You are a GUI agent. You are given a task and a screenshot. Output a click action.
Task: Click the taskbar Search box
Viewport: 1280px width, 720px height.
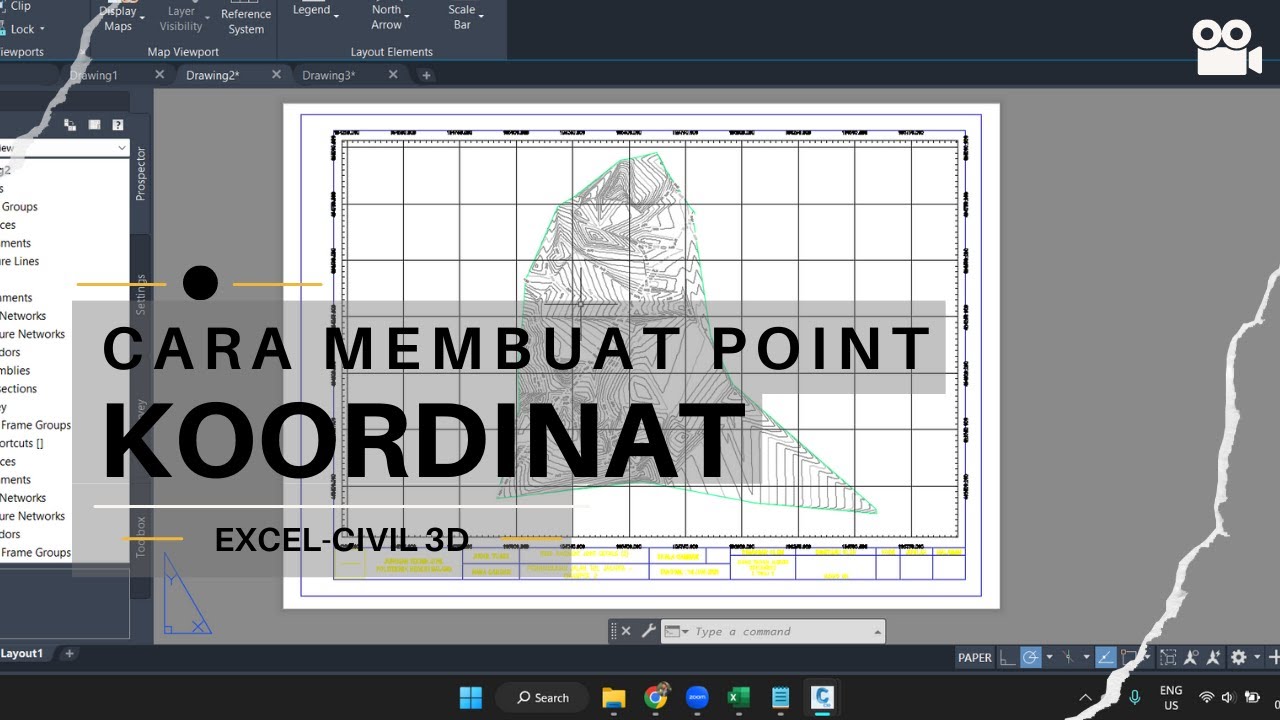pos(544,697)
